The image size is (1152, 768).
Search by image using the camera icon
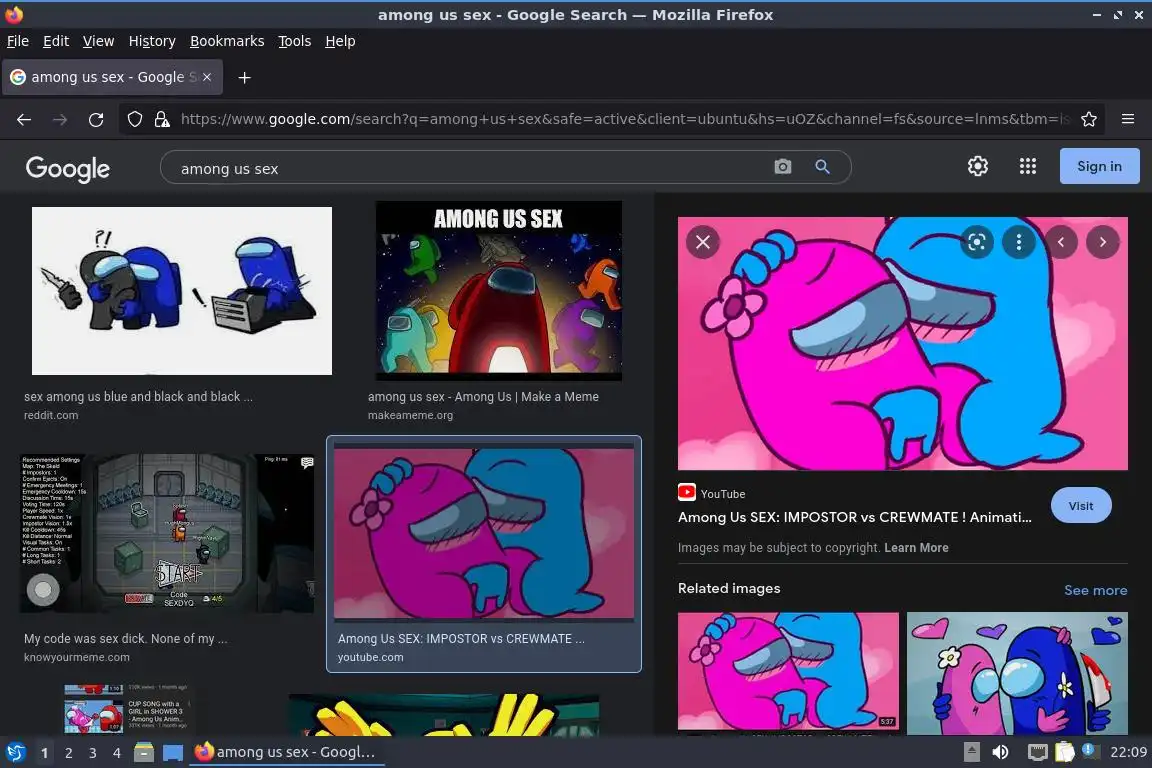pos(783,167)
